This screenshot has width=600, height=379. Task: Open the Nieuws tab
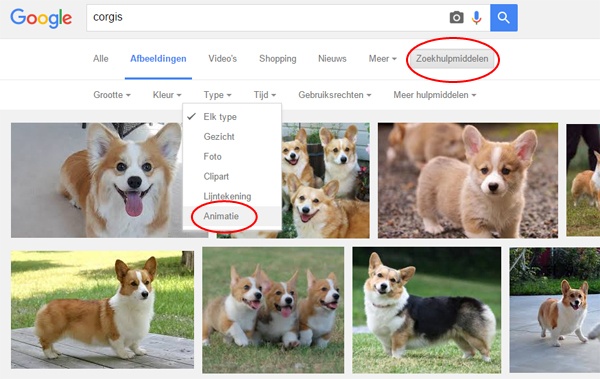(332, 59)
